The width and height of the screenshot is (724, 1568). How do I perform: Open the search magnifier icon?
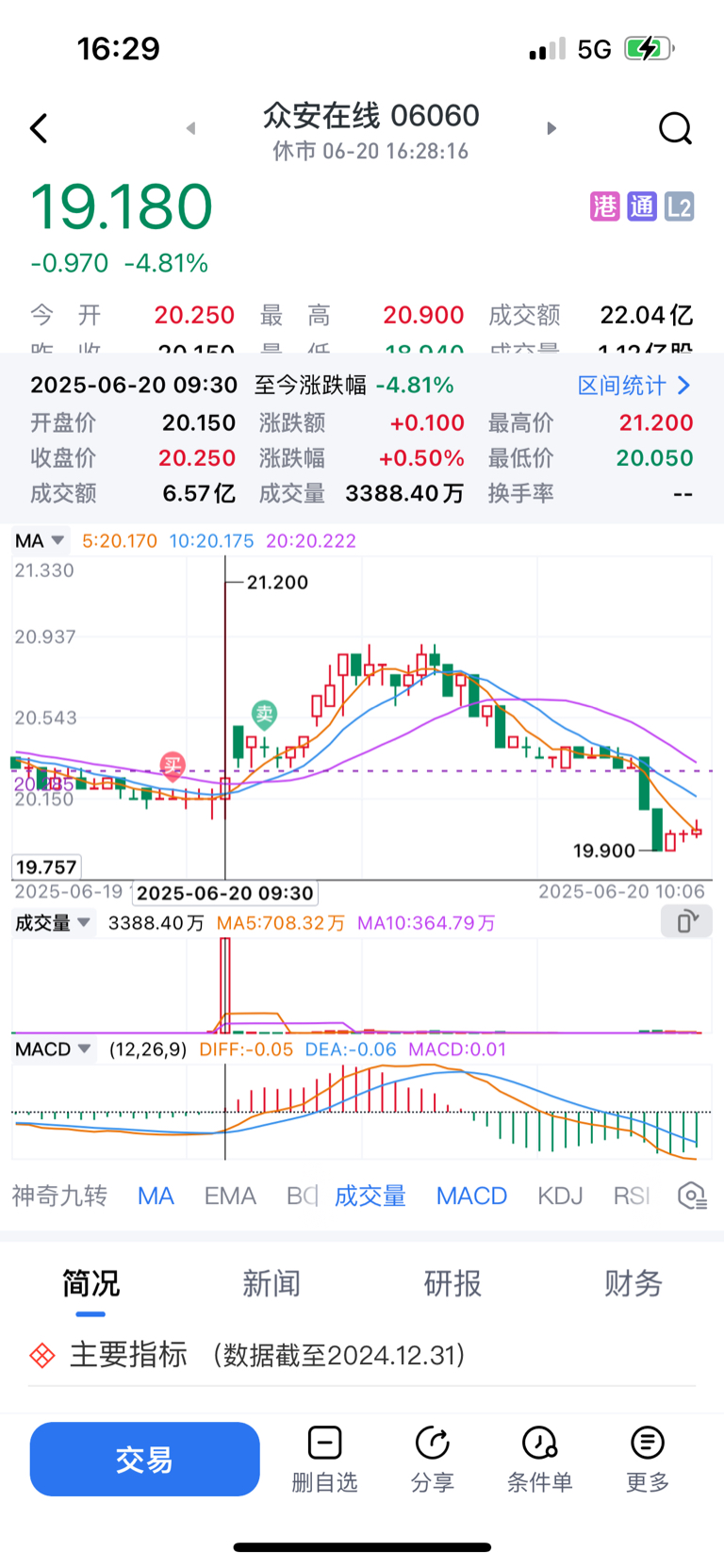click(x=675, y=128)
